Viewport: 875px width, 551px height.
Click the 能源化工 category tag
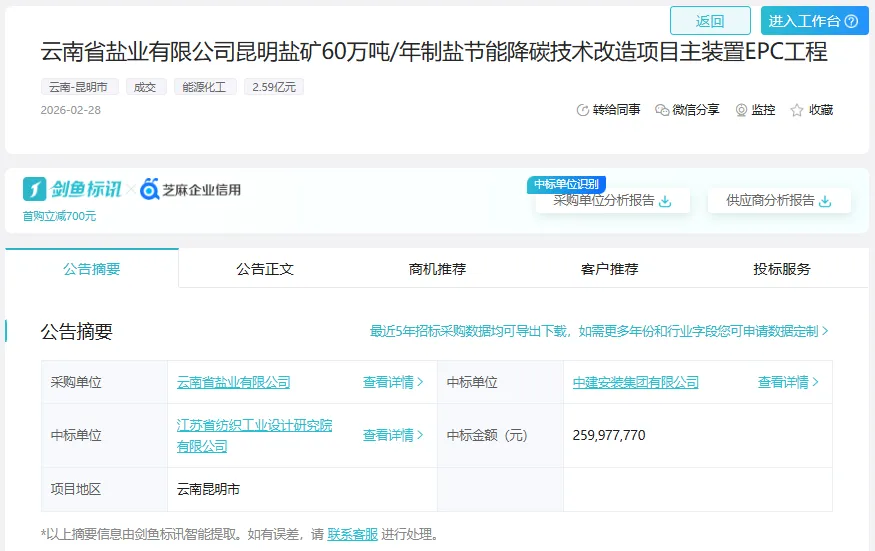[x=205, y=87]
